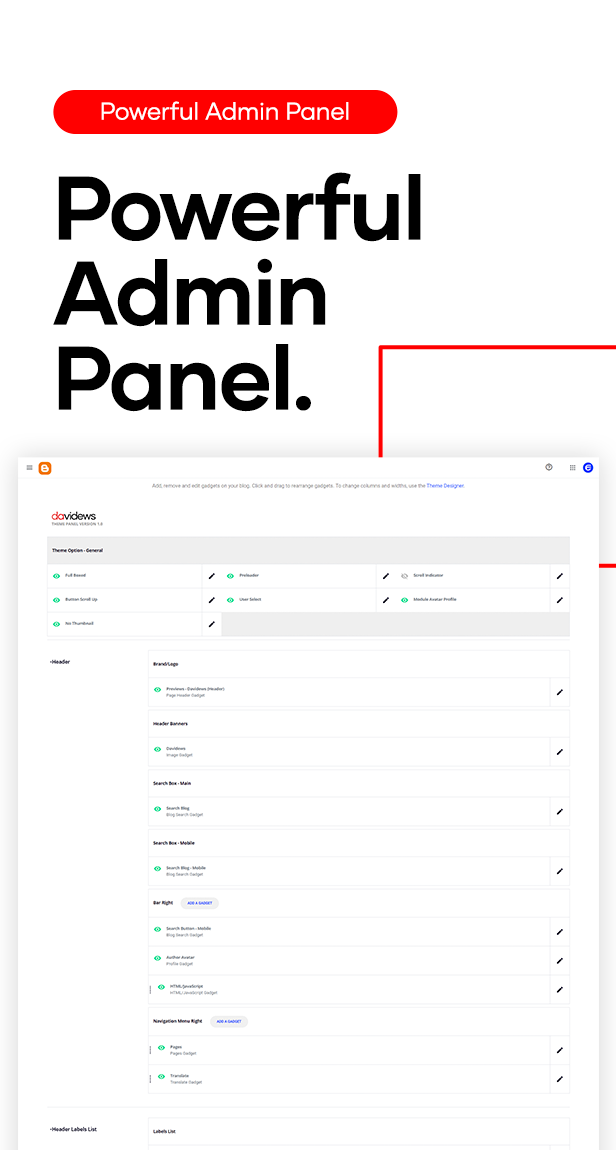Image resolution: width=616 pixels, height=1150 pixels.
Task: Open the Google apps grid icon
Action: [x=572, y=467]
